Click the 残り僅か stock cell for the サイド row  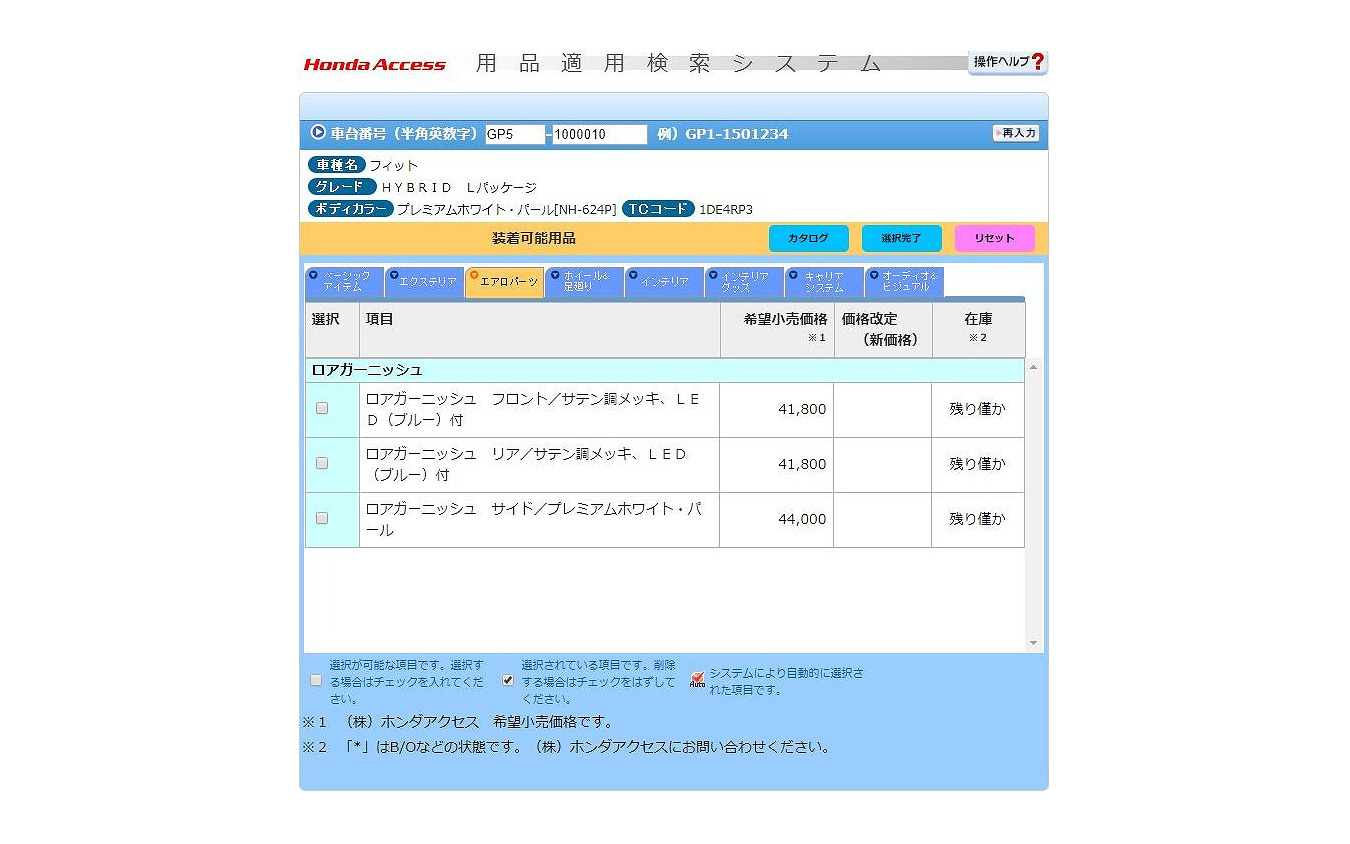pyautogui.click(x=978, y=519)
